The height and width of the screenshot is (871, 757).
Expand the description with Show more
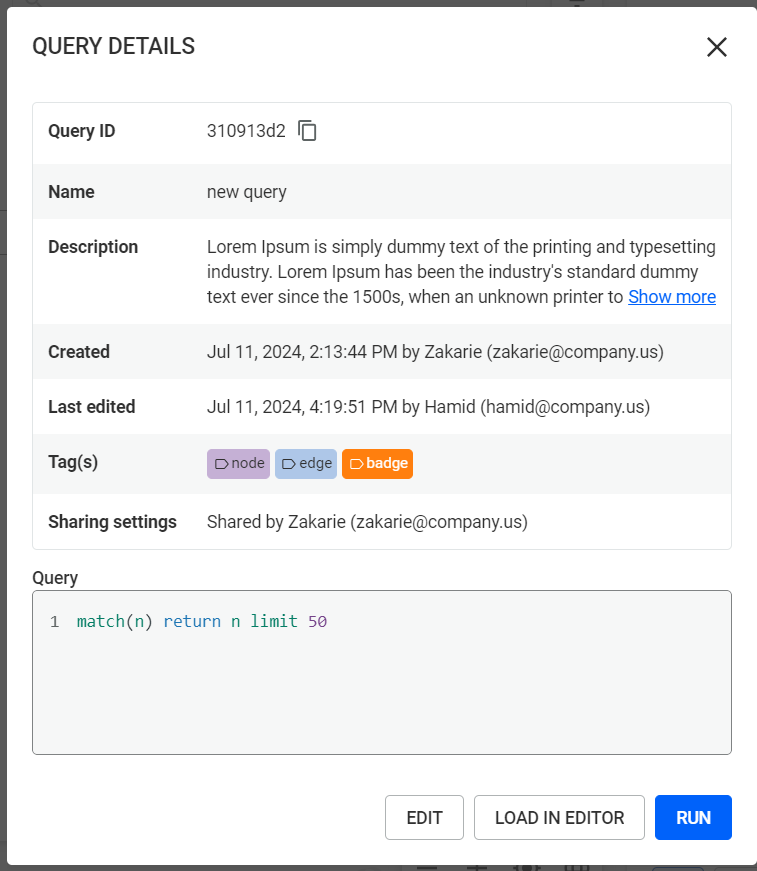point(671,296)
